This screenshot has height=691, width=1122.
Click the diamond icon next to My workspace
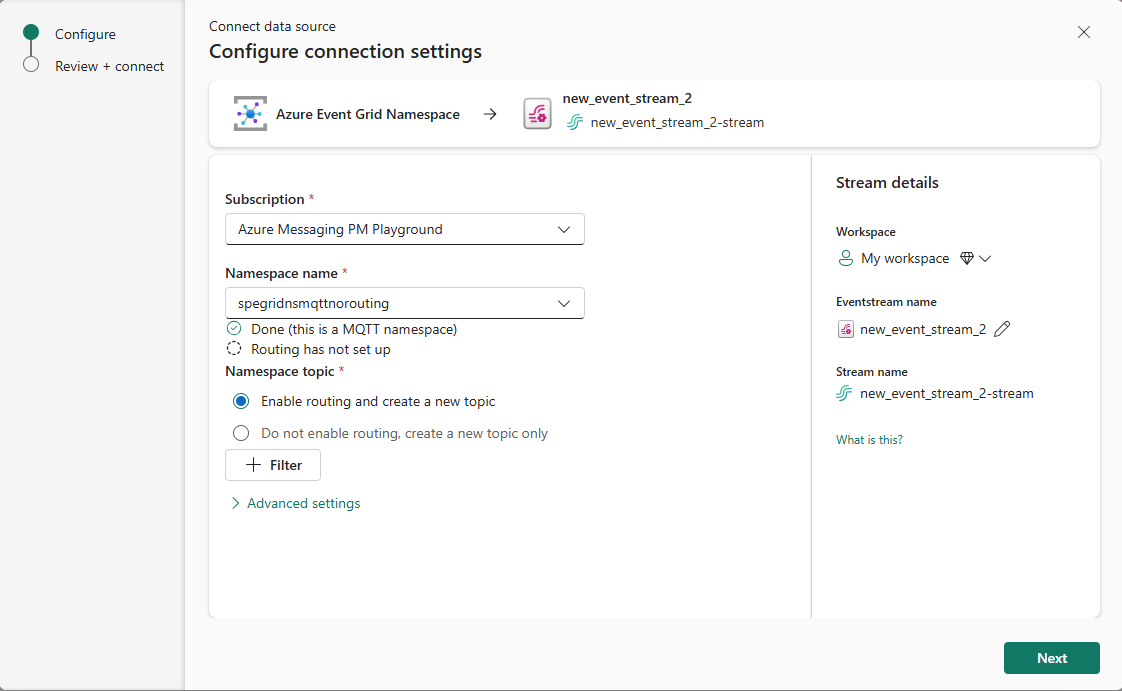coord(966,257)
